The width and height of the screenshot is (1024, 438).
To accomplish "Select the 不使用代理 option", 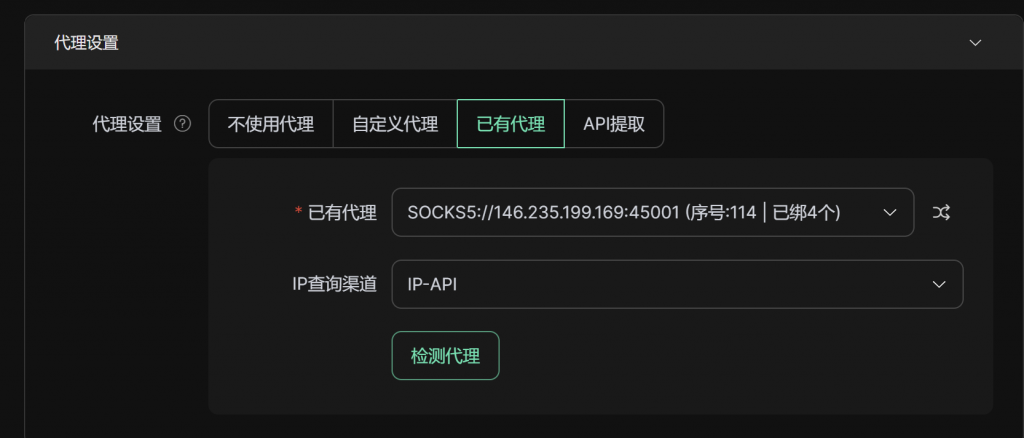I will (x=270, y=124).
